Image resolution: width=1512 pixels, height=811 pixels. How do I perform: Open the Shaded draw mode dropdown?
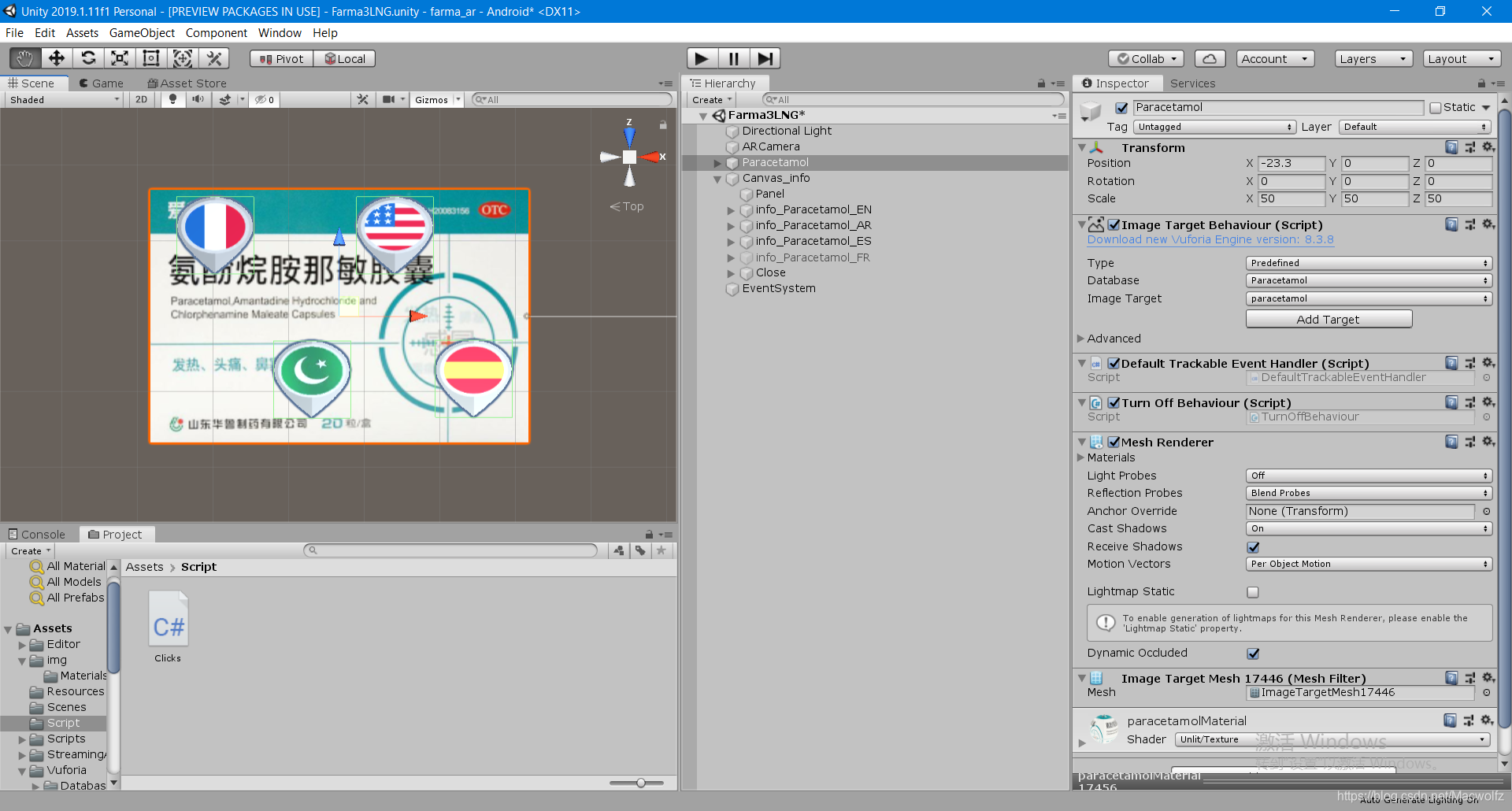click(65, 100)
